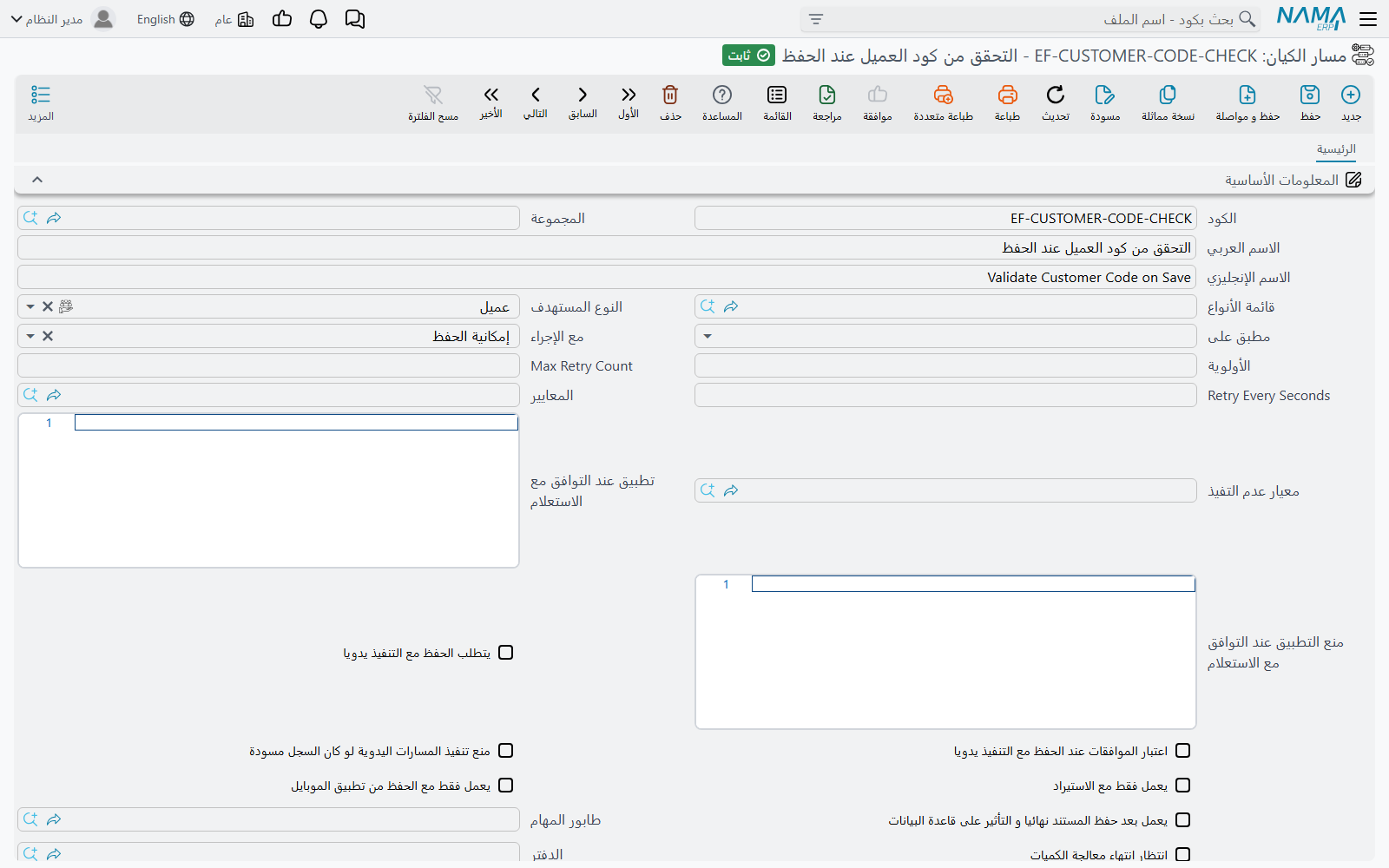Collapse the المعلومات الأساسية section
The height and width of the screenshot is (868, 1389).
(37, 180)
